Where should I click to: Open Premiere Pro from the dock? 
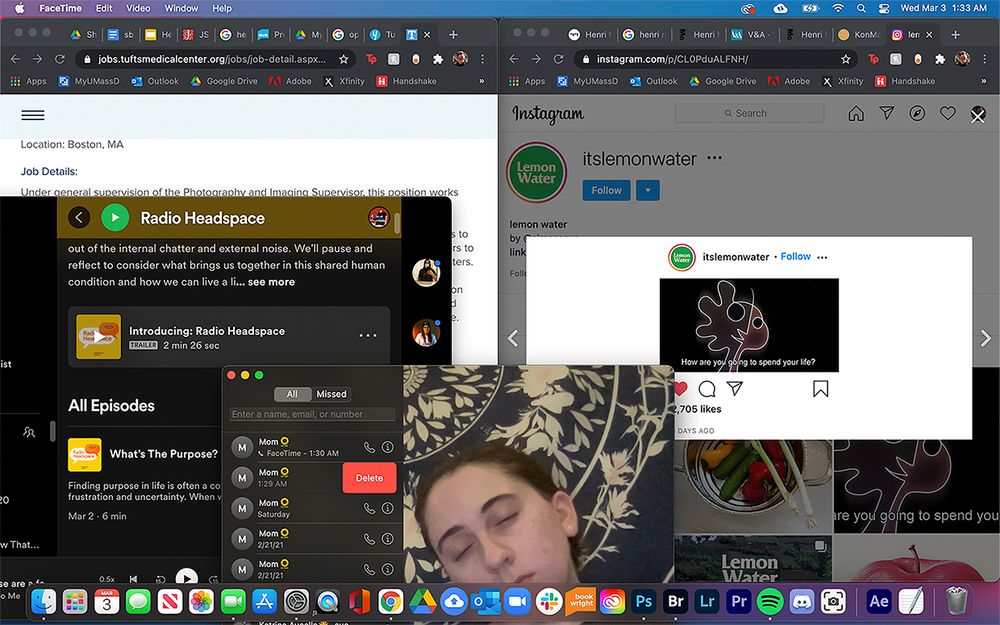pos(739,601)
